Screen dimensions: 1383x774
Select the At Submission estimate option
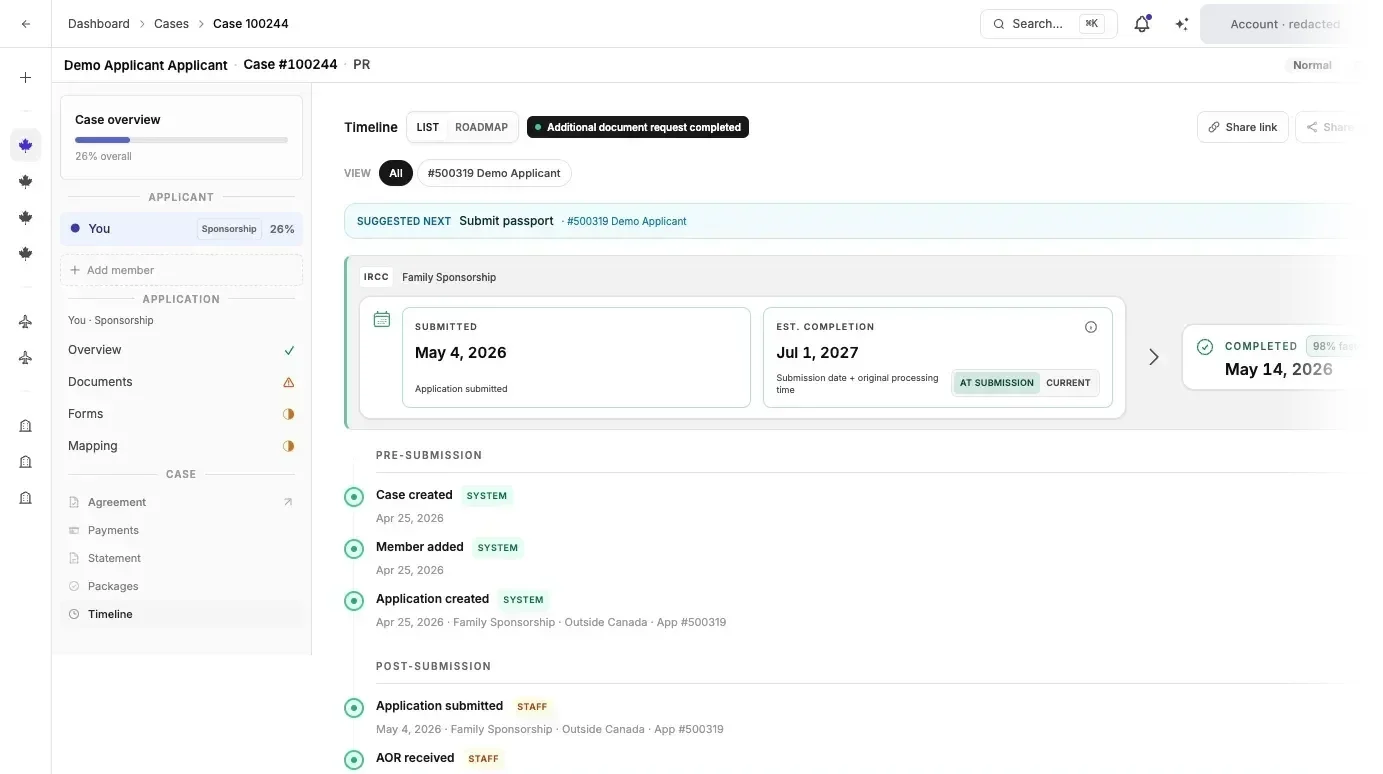[x=997, y=383]
